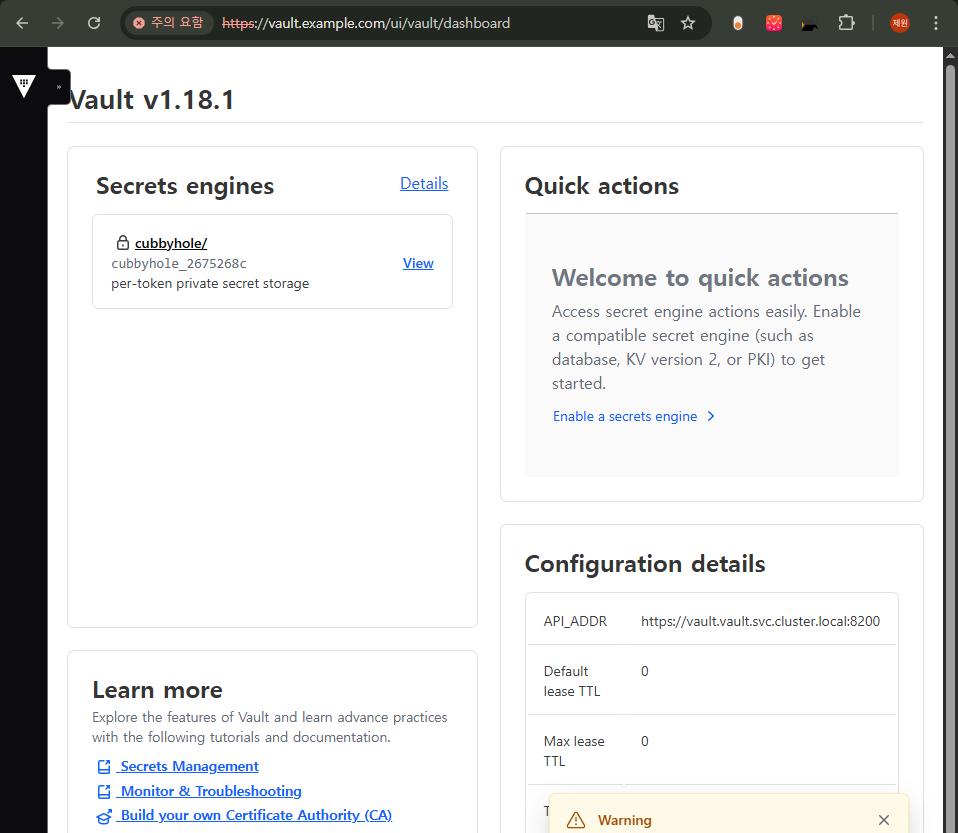Click graduation icon beside Certificate Authority link
This screenshot has width=958, height=833.
104,816
